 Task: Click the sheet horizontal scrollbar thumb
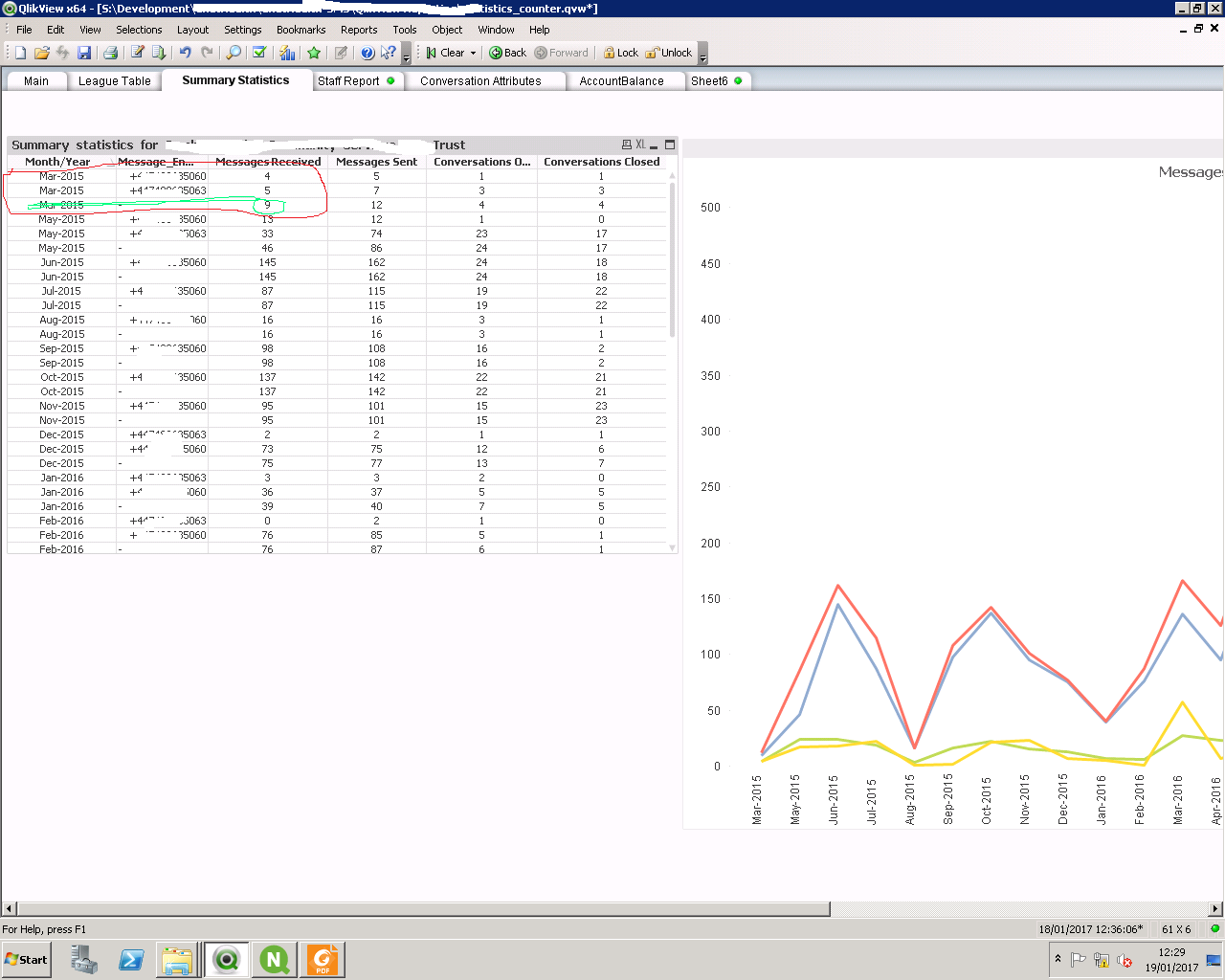[x=424, y=908]
